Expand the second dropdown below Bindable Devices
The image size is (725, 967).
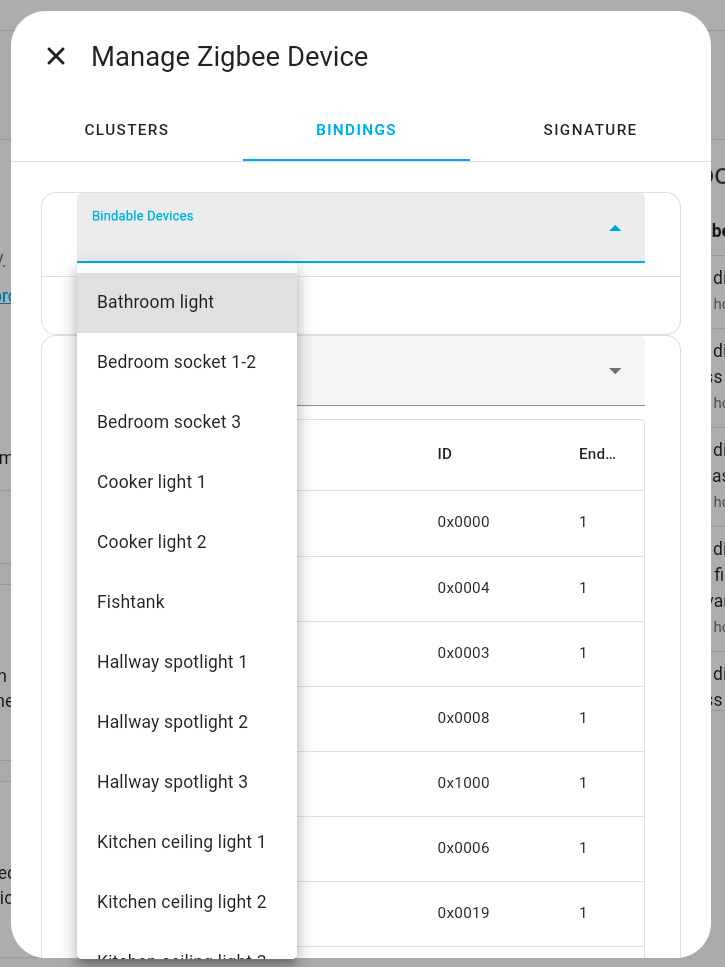point(615,371)
